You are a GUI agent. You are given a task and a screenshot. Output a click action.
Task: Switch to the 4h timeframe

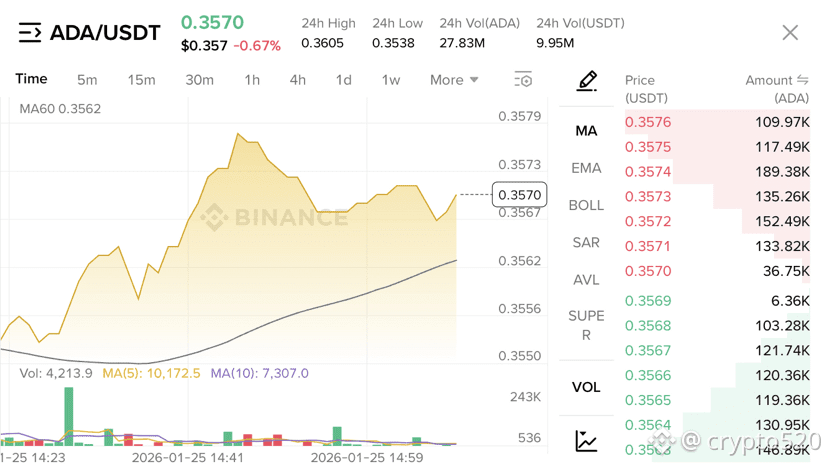point(298,80)
